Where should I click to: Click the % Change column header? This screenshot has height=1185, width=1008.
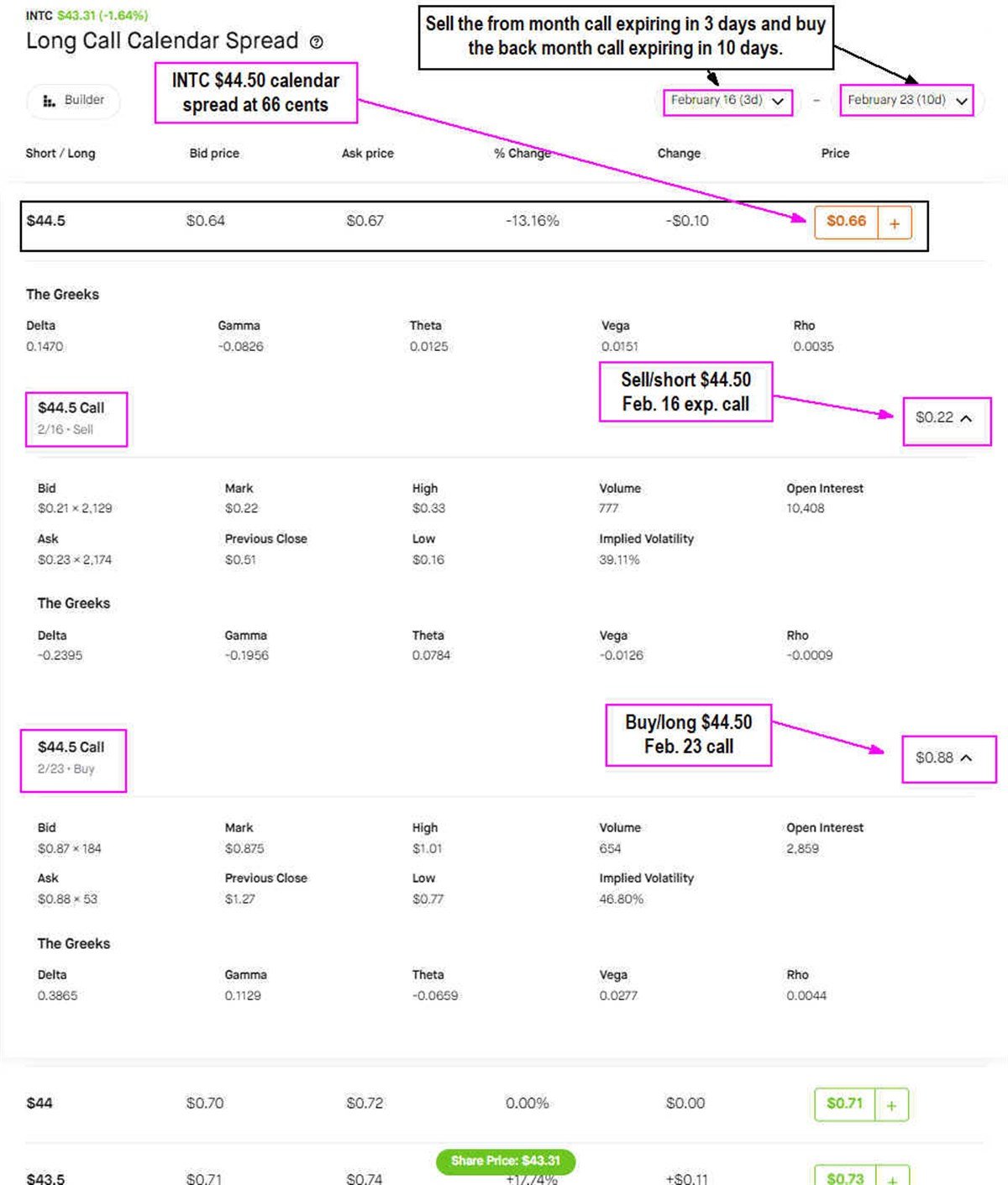[522, 154]
